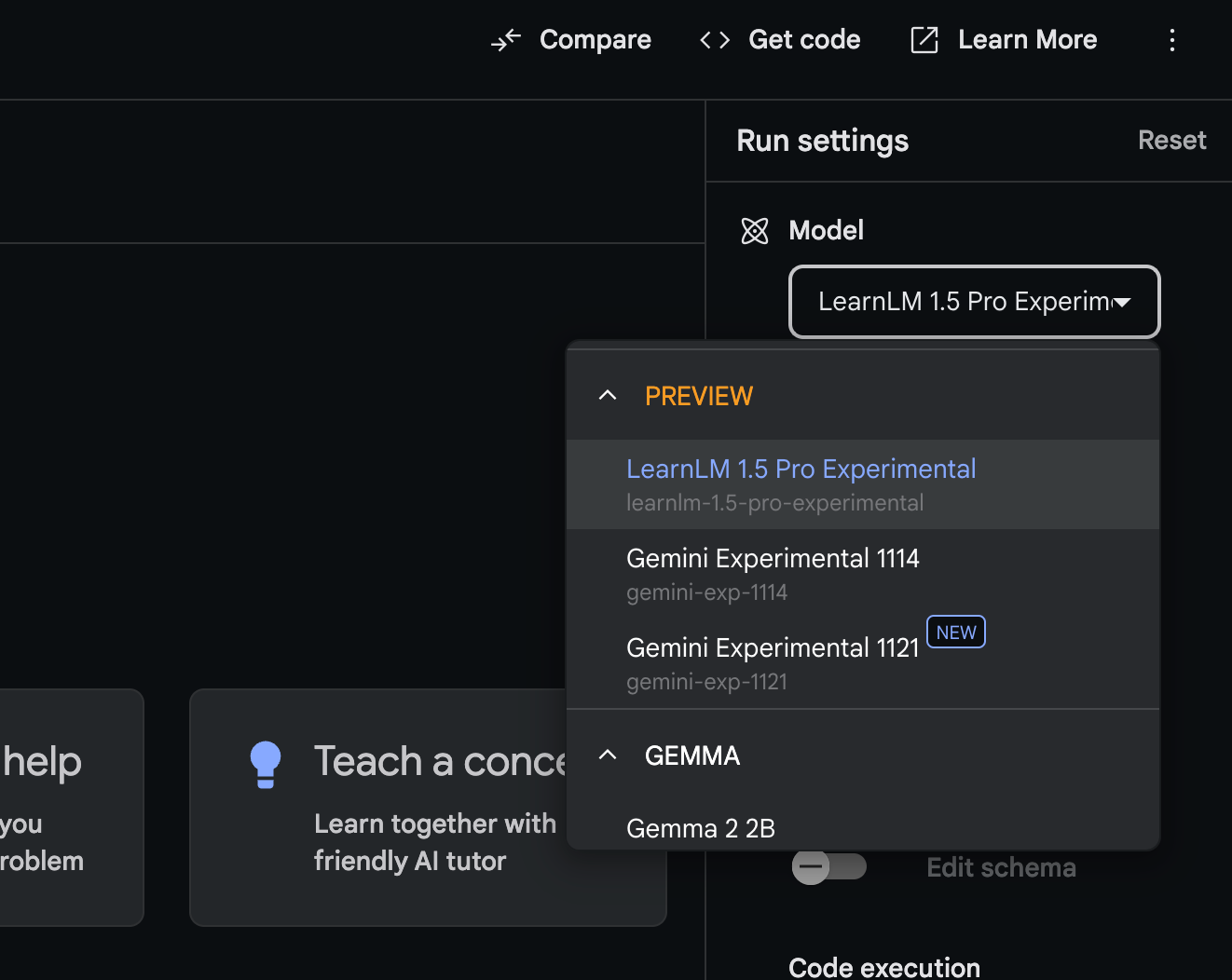Click the Get code button label

coord(804,40)
